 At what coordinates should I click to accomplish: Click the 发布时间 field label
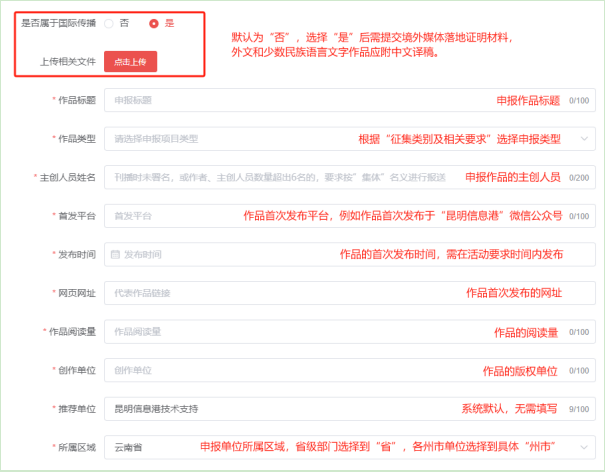pos(74,255)
